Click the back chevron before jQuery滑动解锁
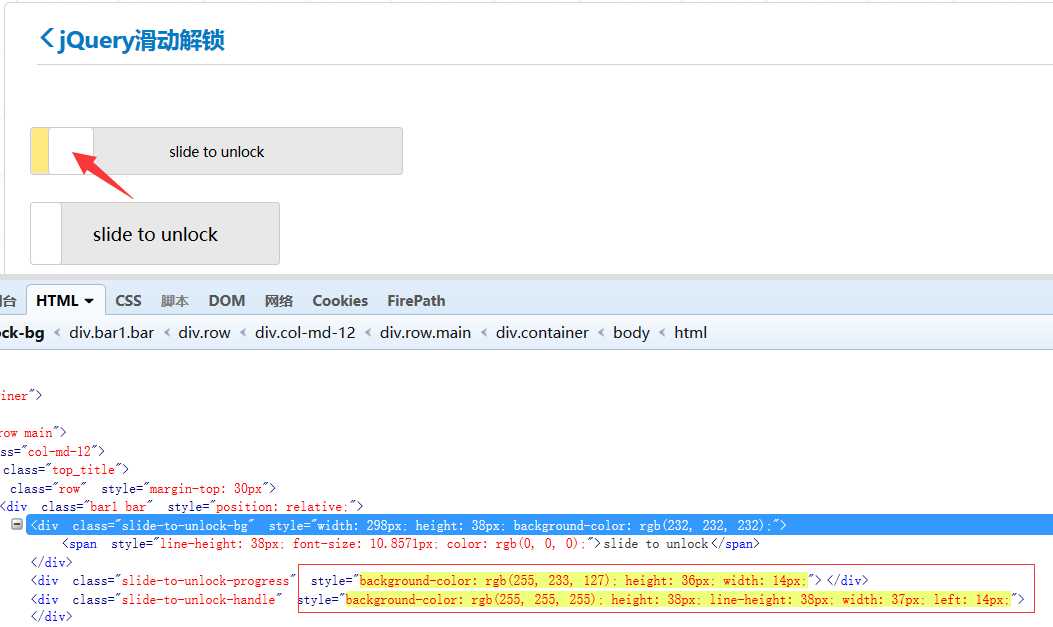The height and width of the screenshot is (627, 1053). [x=46, y=38]
